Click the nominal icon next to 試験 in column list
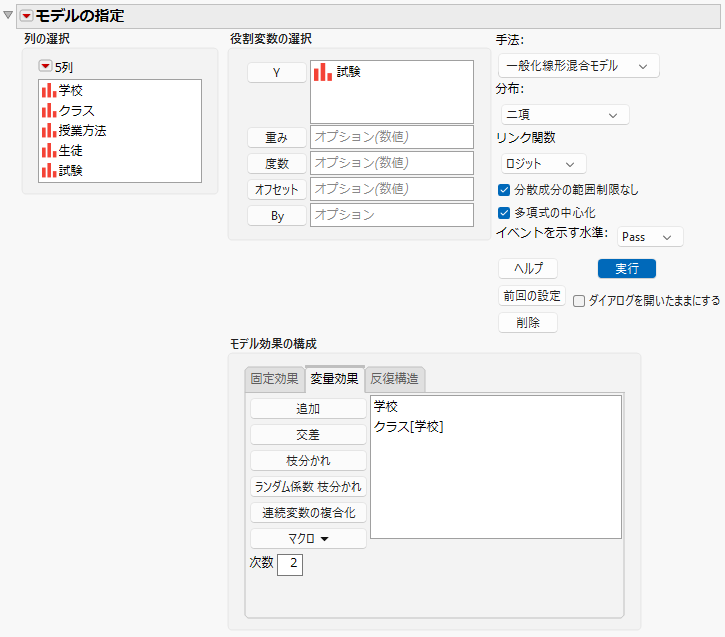Viewport: 725px width, 637px height. tap(49, 171)
